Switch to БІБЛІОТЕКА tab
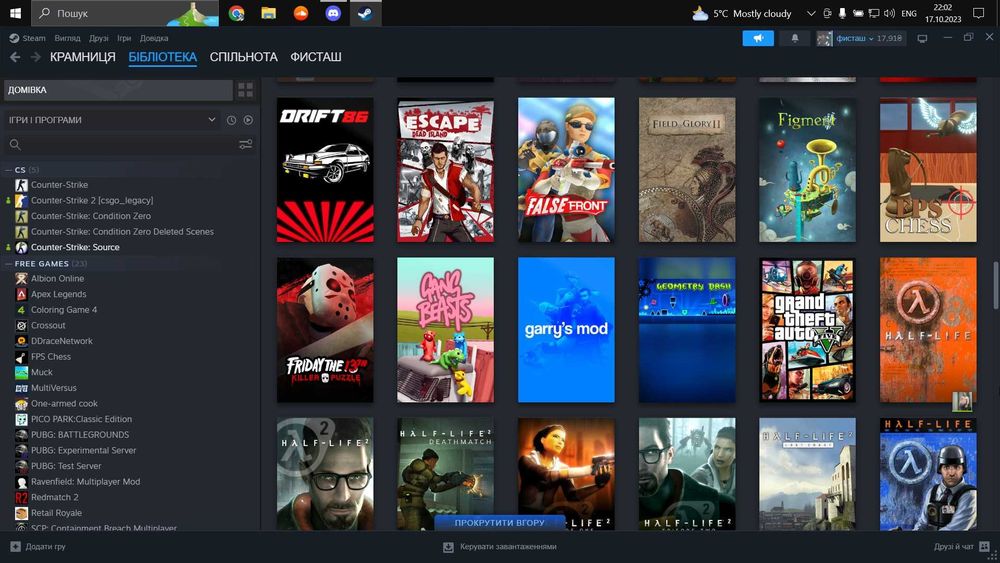The width and height of the screenshot is (1000, 563). (163, 57)
